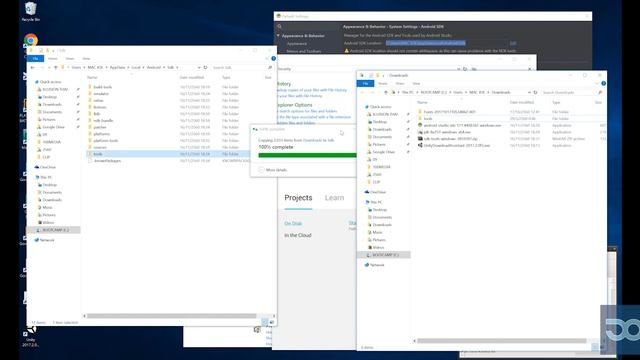Click the Sdk window horizontal scrollbar
Viewport: 640px width, 360px height.
pyautogui.click(x=171, y=316)
